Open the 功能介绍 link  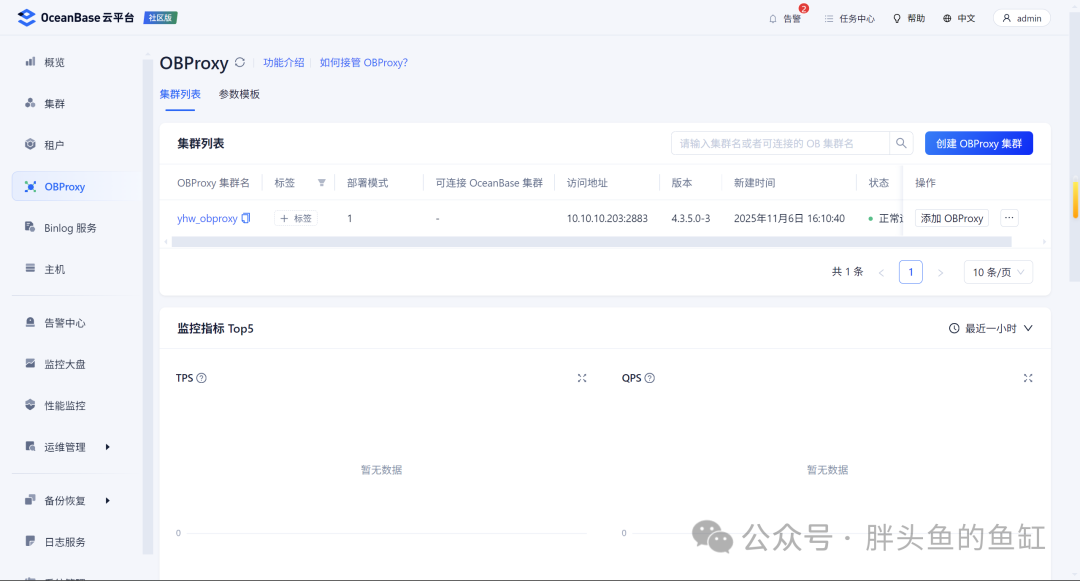(x=284, y=63)
